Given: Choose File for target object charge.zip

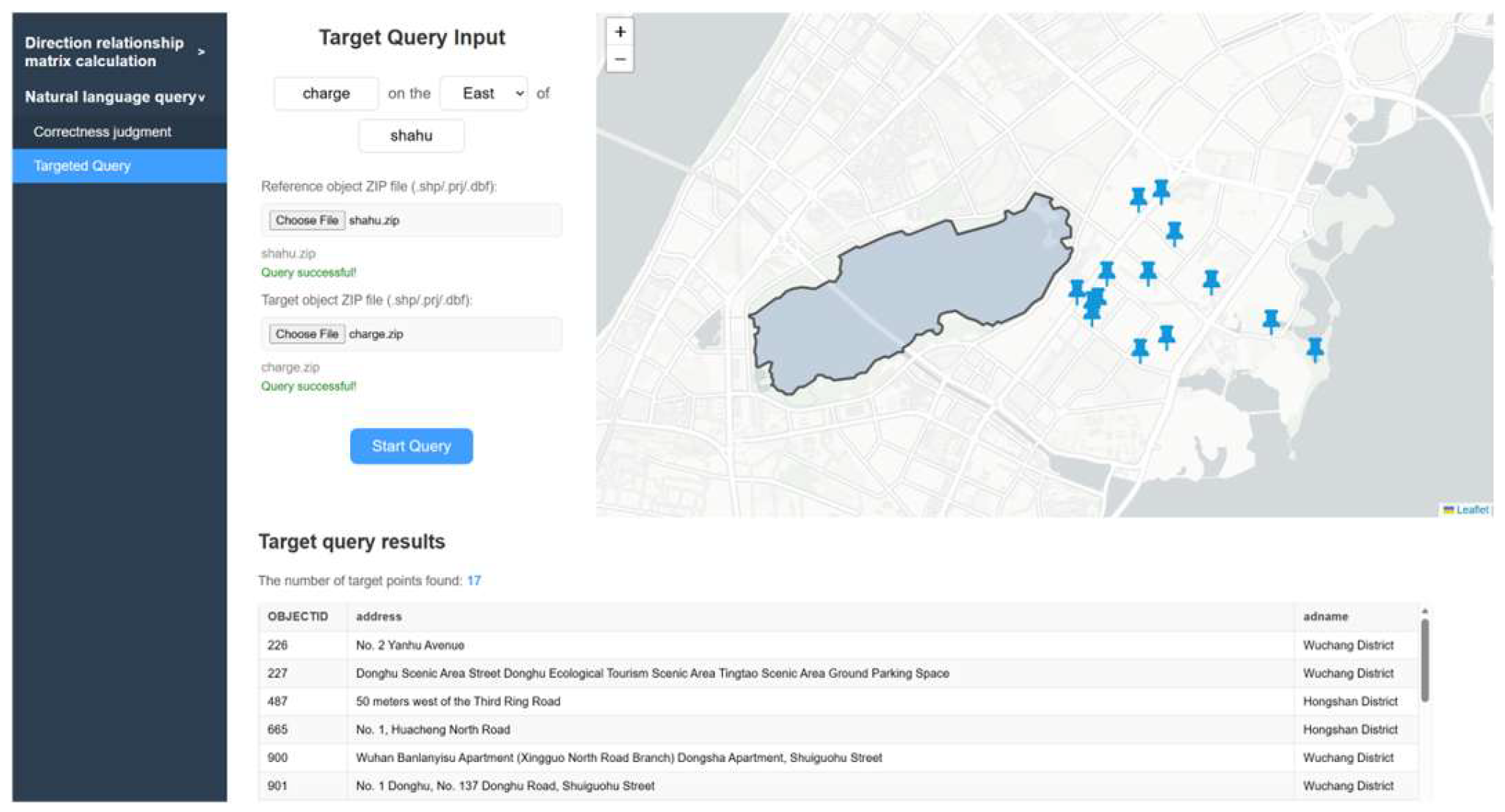Looking at the screenshot, I should point(306,334).
